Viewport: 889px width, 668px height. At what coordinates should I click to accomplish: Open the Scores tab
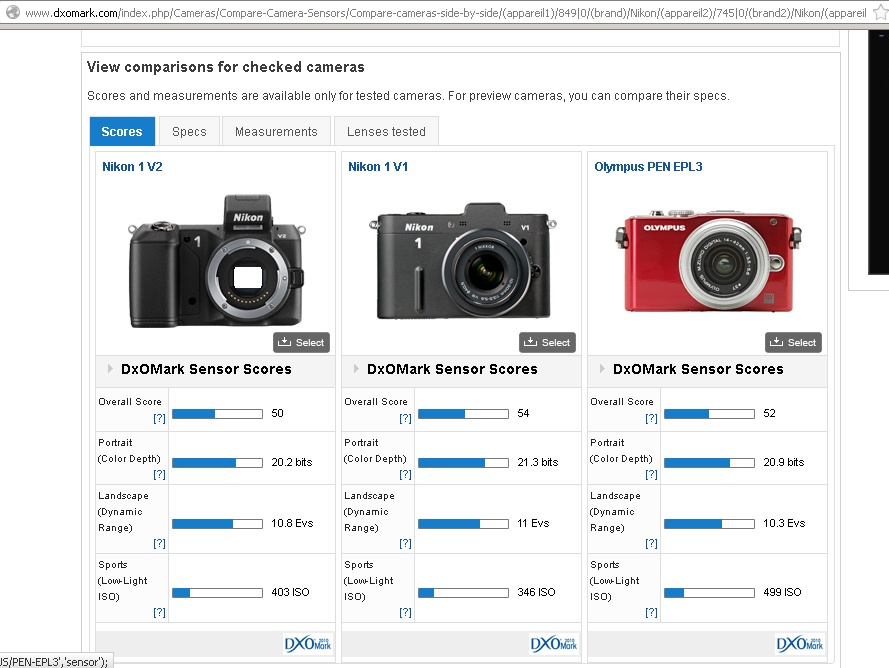point(122,132)
